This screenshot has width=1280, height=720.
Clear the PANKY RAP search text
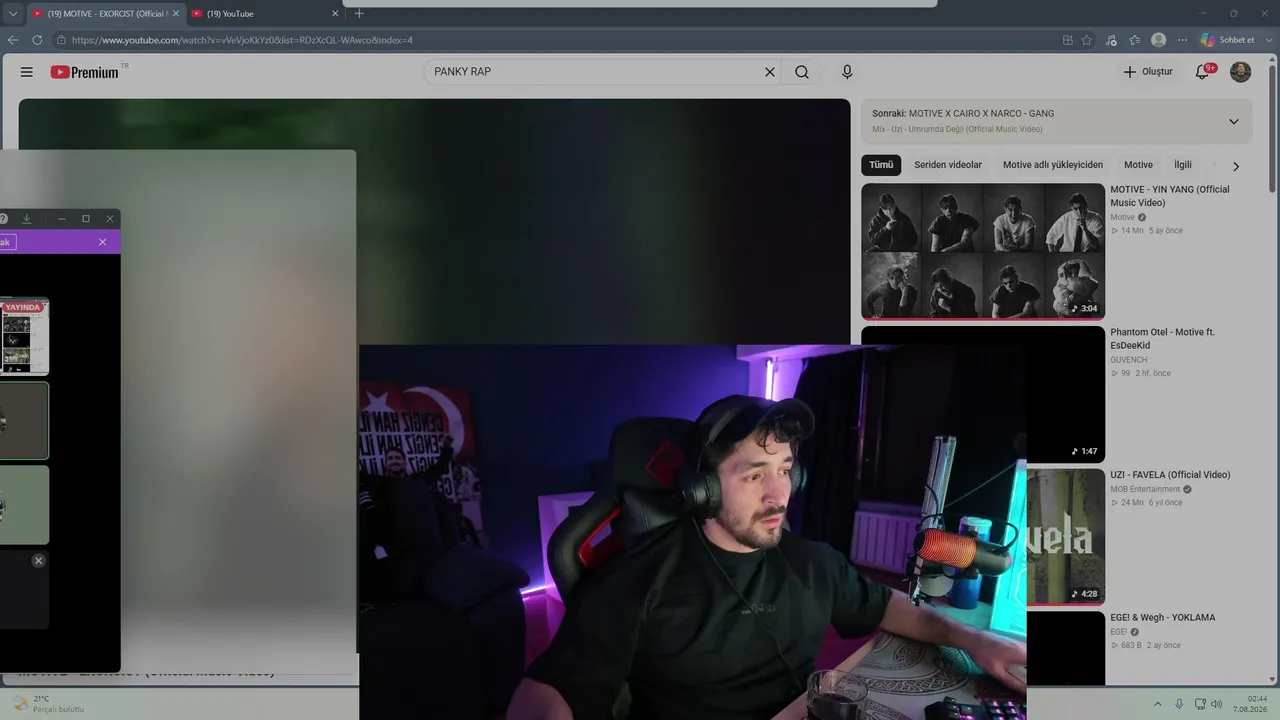(x=770, y=72)
